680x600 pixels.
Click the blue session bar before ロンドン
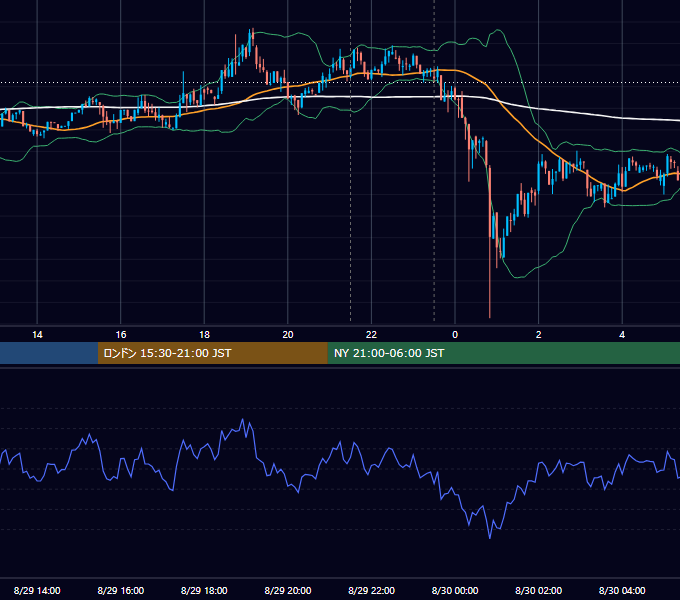coord(49,353)
